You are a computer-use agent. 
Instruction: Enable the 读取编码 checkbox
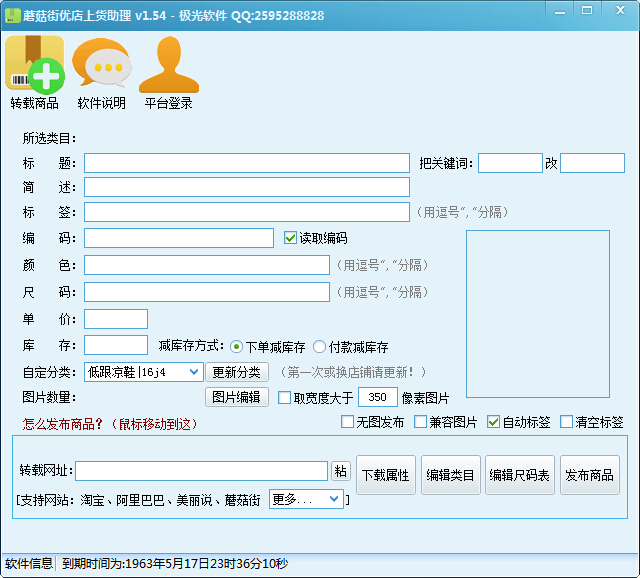(291, 238)
